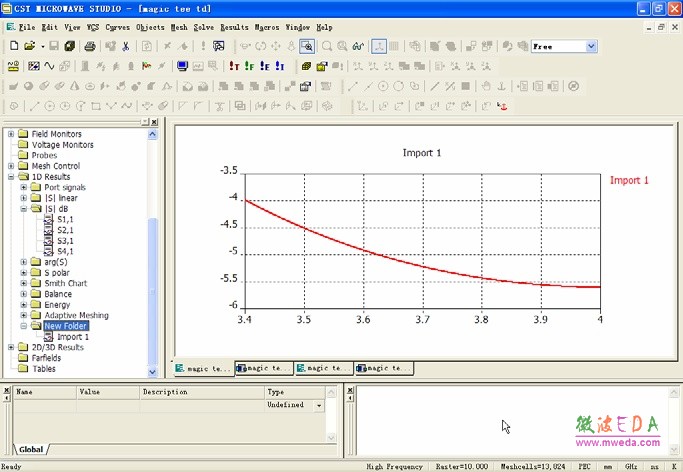Expand the Smith Chart folder

(24, 283)
